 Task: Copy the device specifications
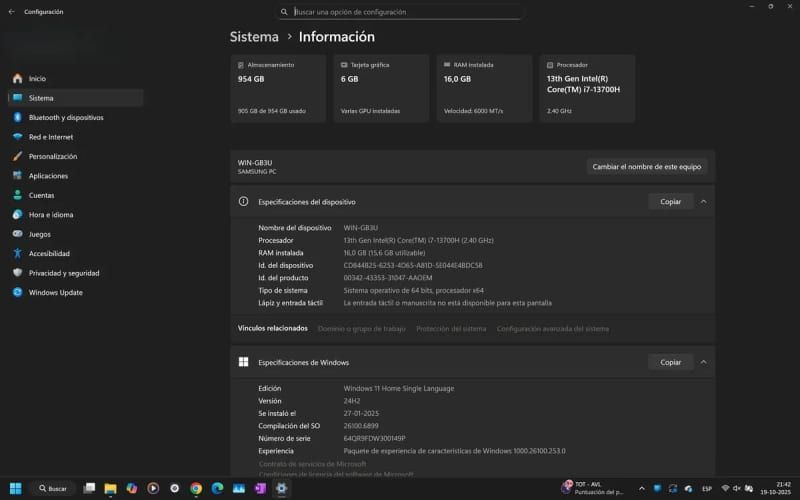[670, 202]
